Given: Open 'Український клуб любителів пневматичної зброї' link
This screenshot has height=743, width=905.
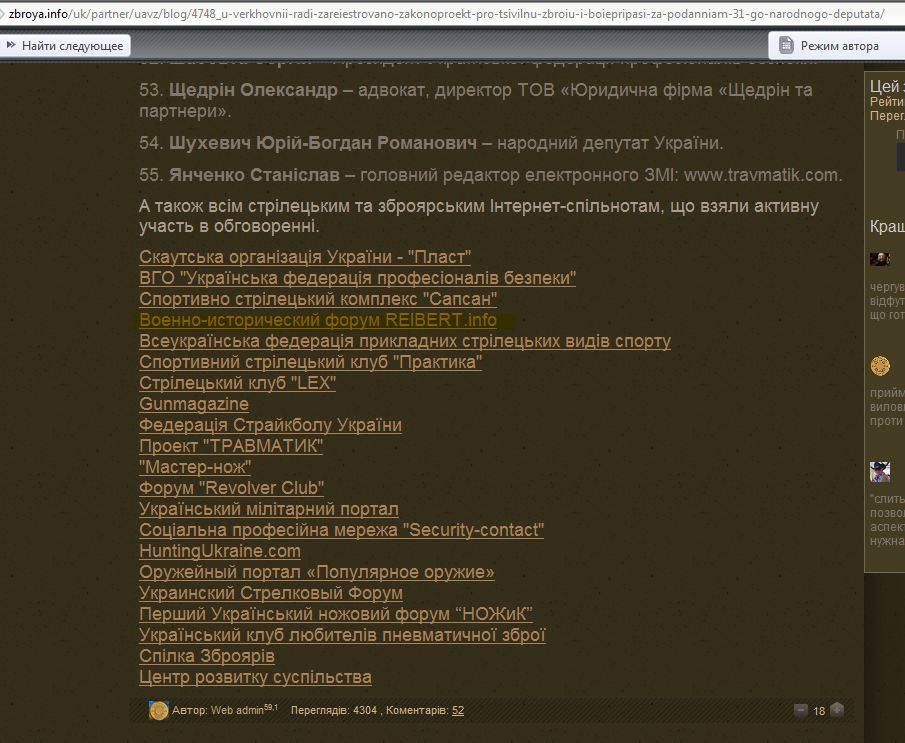Looking at the screenshot, I should click(x=342, y=635).
